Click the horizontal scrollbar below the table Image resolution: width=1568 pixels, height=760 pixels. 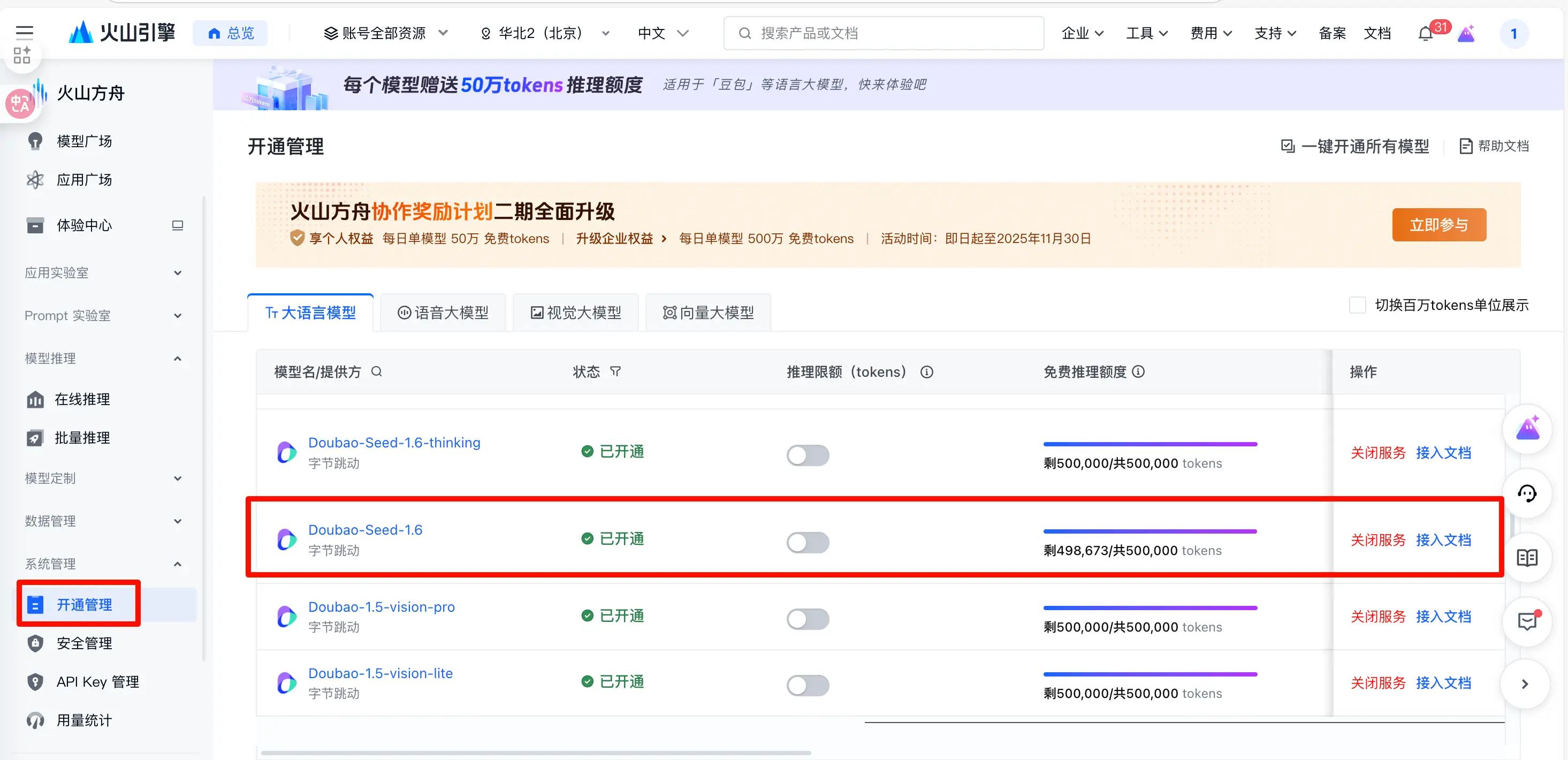[536, 753]
